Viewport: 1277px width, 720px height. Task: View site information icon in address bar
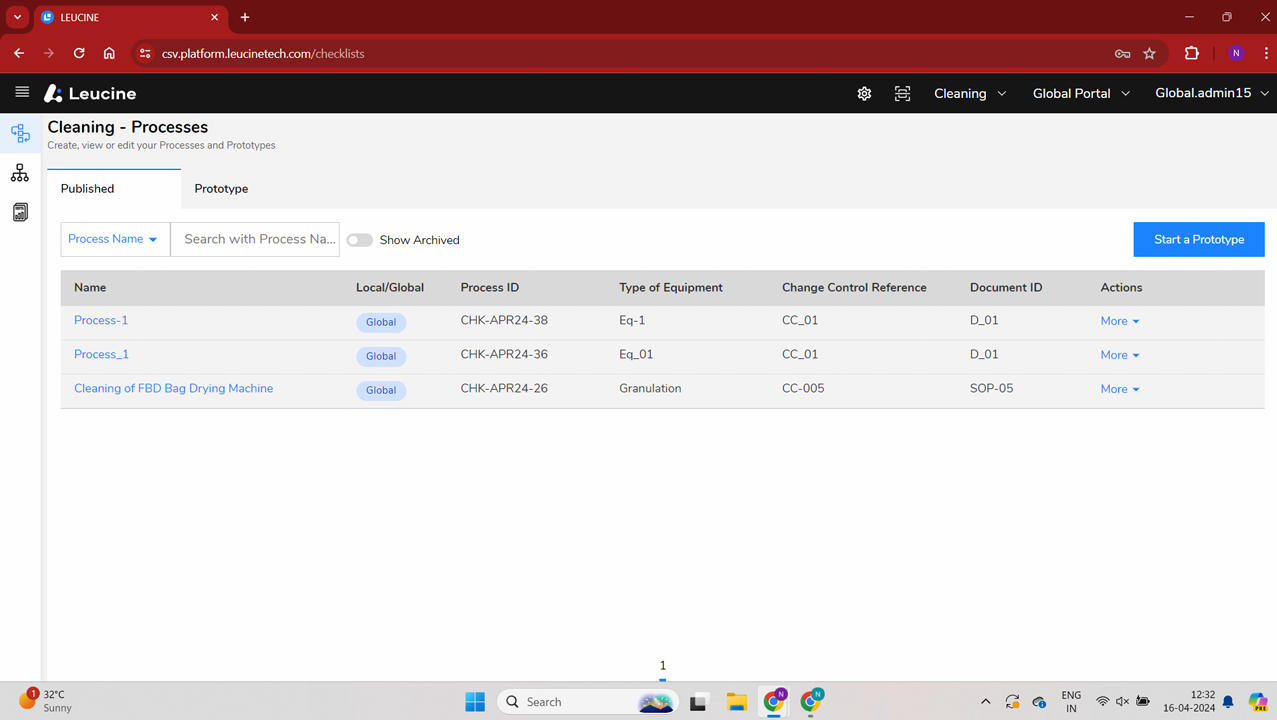(145, 54)
